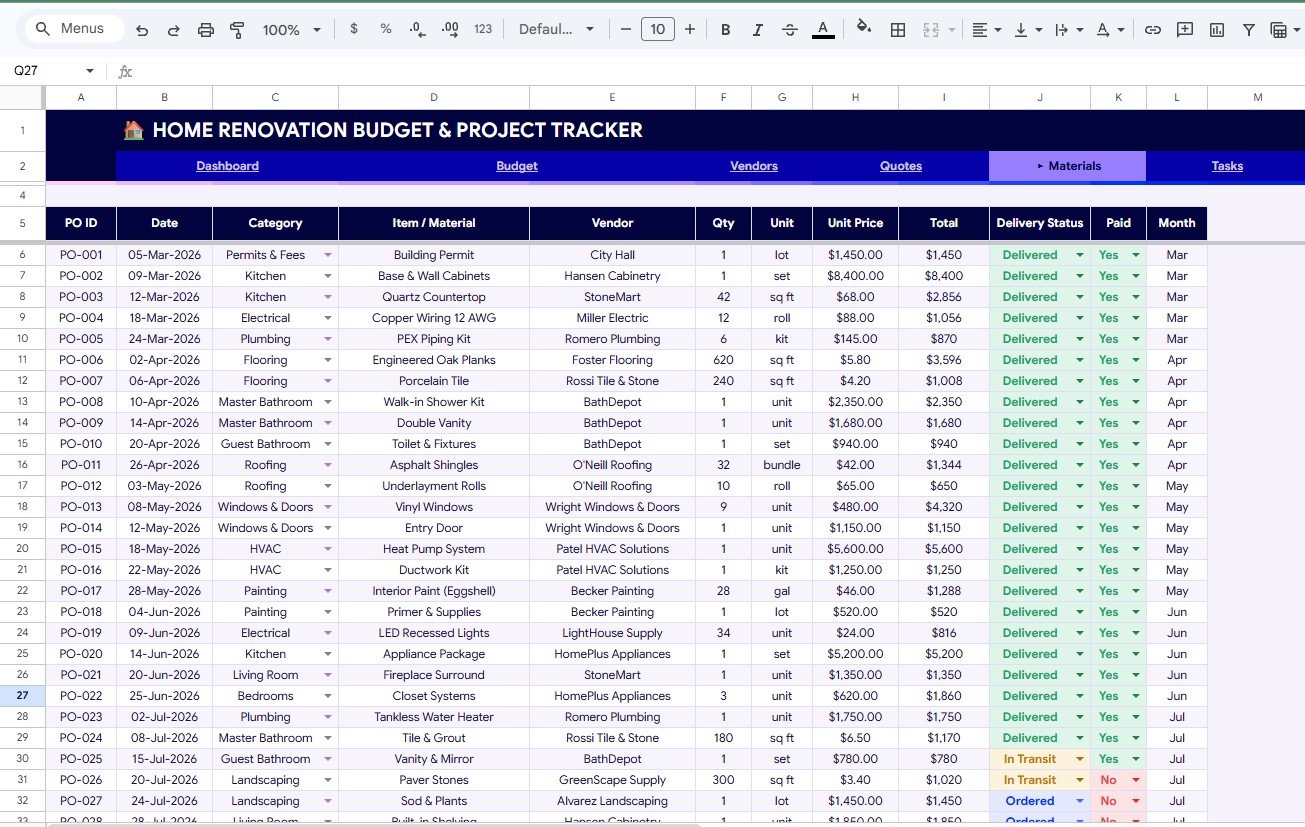The width and height of the screenshot is (1305, 827).
Task: Click the Undo arrow icon
Action: (x=142, y=30)
